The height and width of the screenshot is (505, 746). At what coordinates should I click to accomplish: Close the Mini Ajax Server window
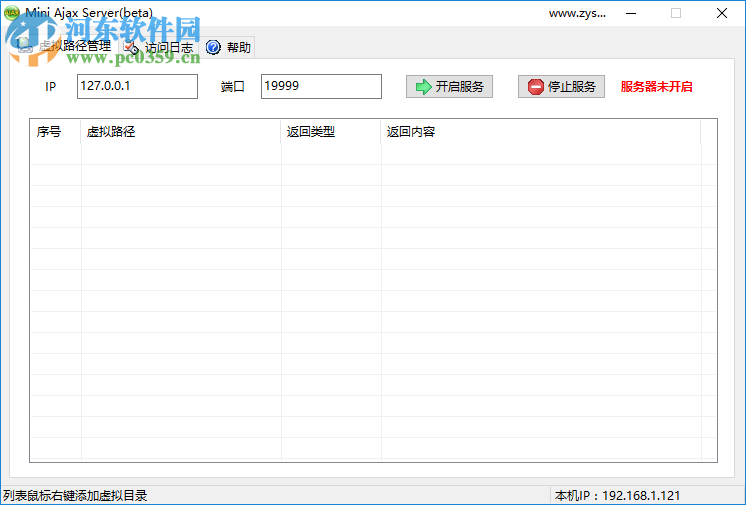pyautogui.click(x=722, y=13)
